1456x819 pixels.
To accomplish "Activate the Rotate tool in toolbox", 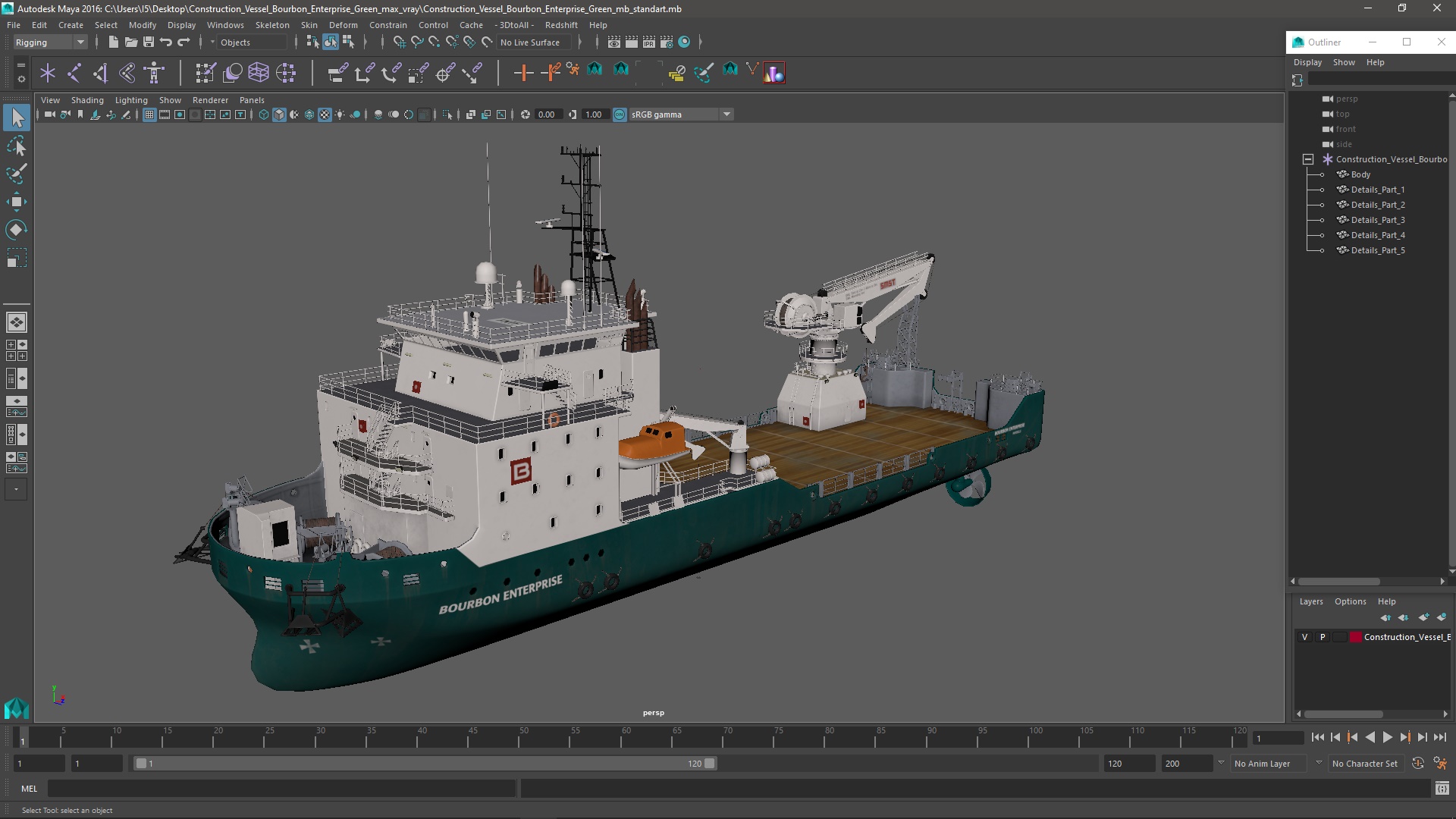I will [17, 229].
